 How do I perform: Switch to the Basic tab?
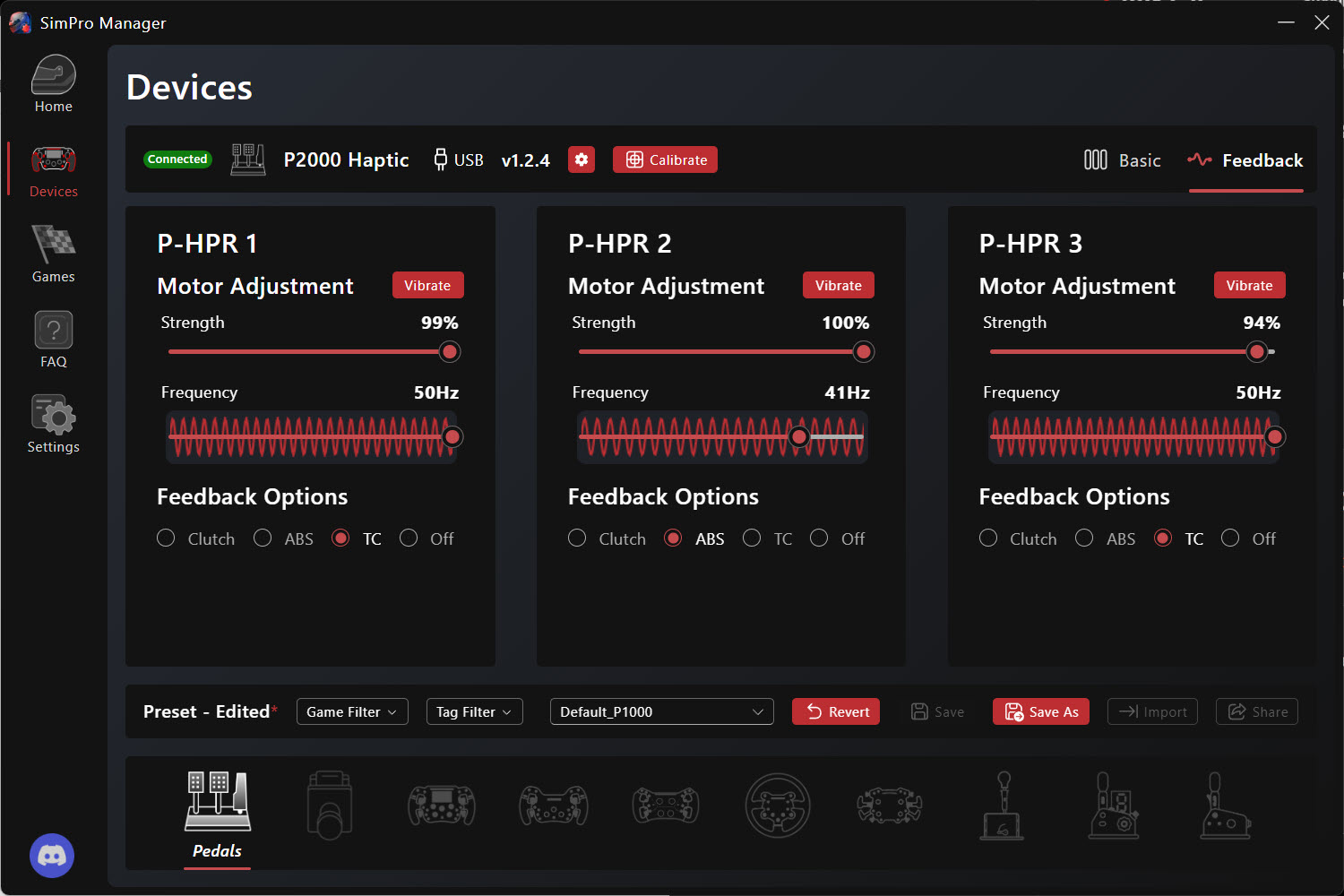pos(1123,159)
